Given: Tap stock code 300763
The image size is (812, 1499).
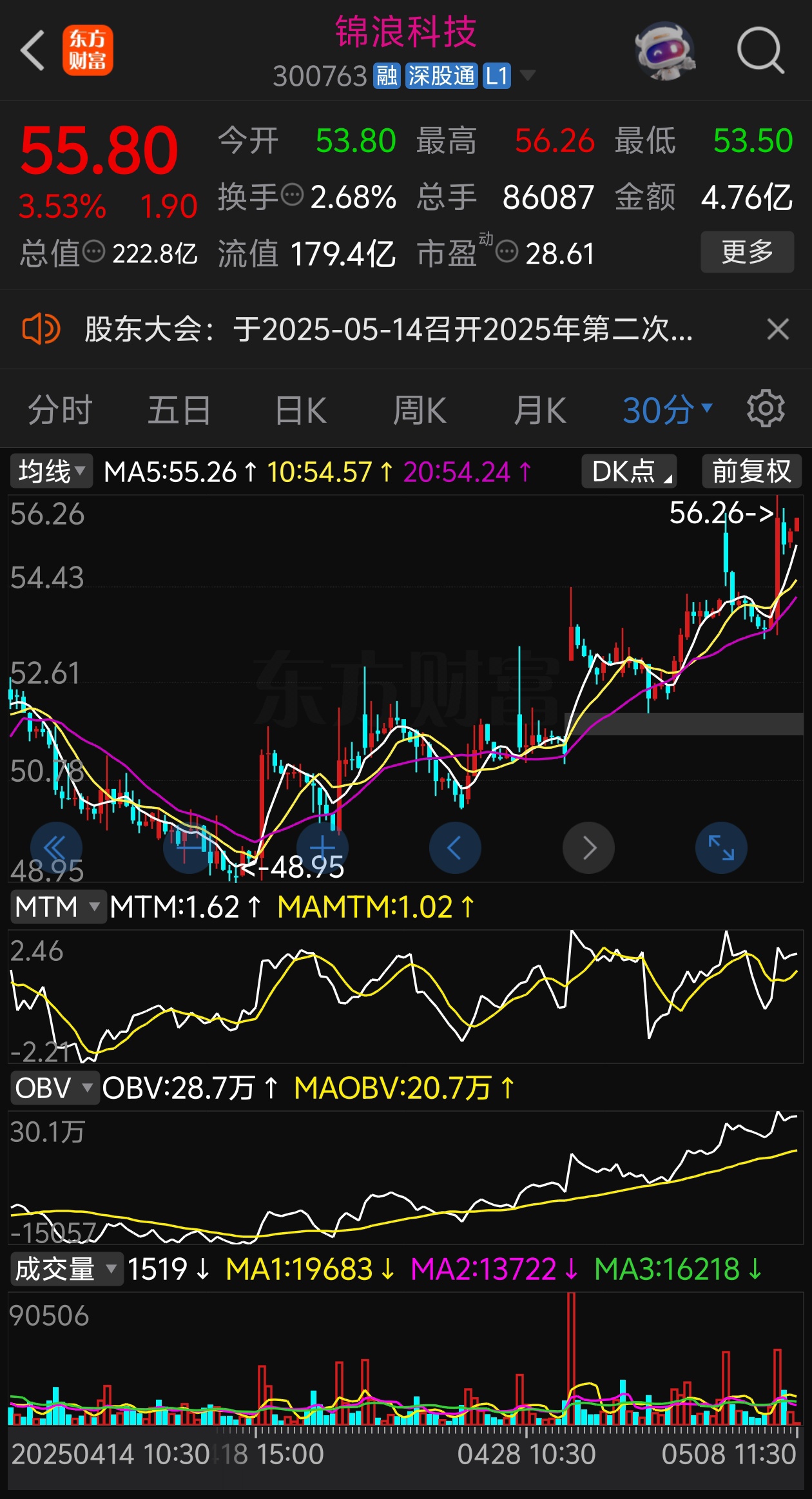Looking at the screenshot, I should pos(320,77).
